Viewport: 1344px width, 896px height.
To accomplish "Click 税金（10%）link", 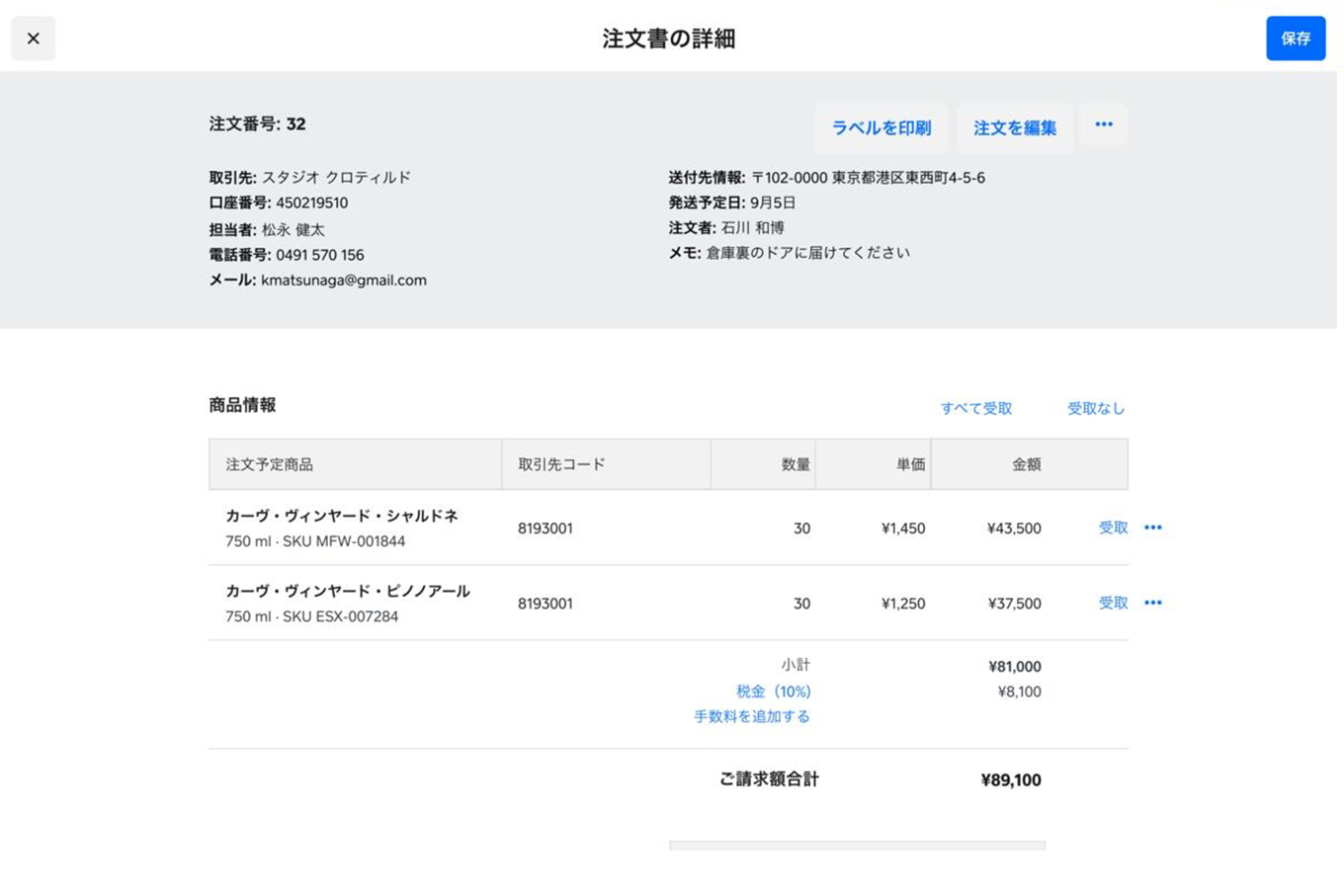I will pos(773,692).
